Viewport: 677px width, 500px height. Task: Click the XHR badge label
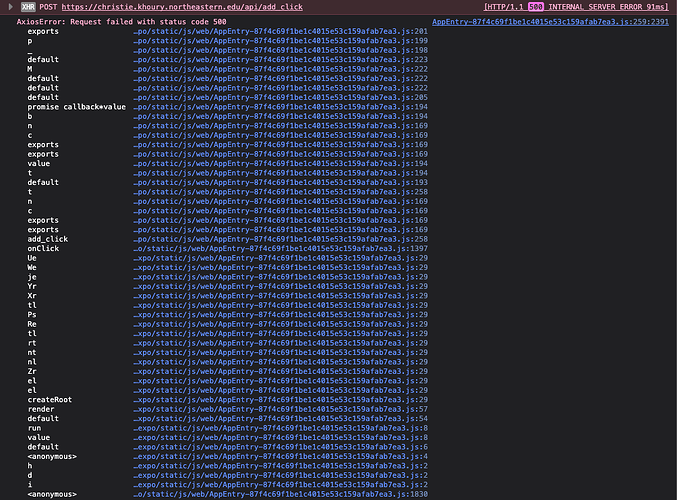pyautogui.click(x=28, y=7)
